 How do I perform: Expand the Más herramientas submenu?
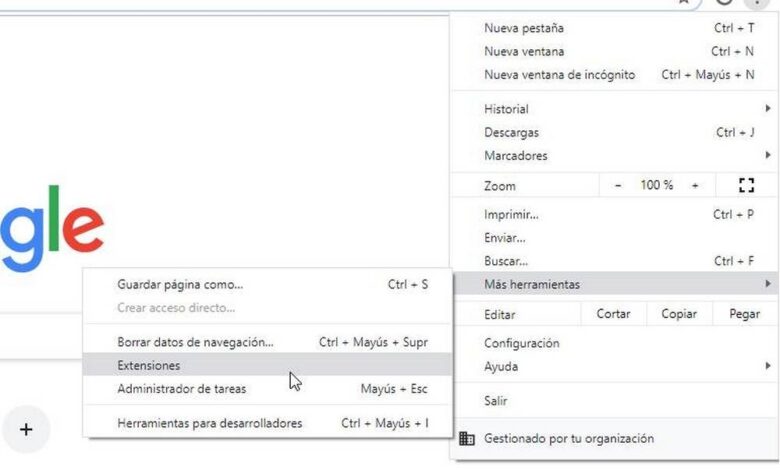[x=615, y=284]
